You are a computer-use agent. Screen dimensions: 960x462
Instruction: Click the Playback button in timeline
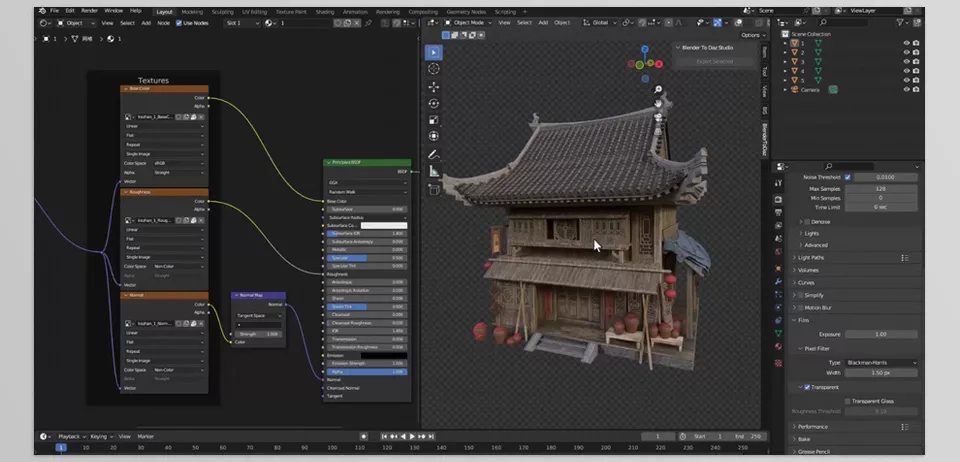click(x=71, y=436)
